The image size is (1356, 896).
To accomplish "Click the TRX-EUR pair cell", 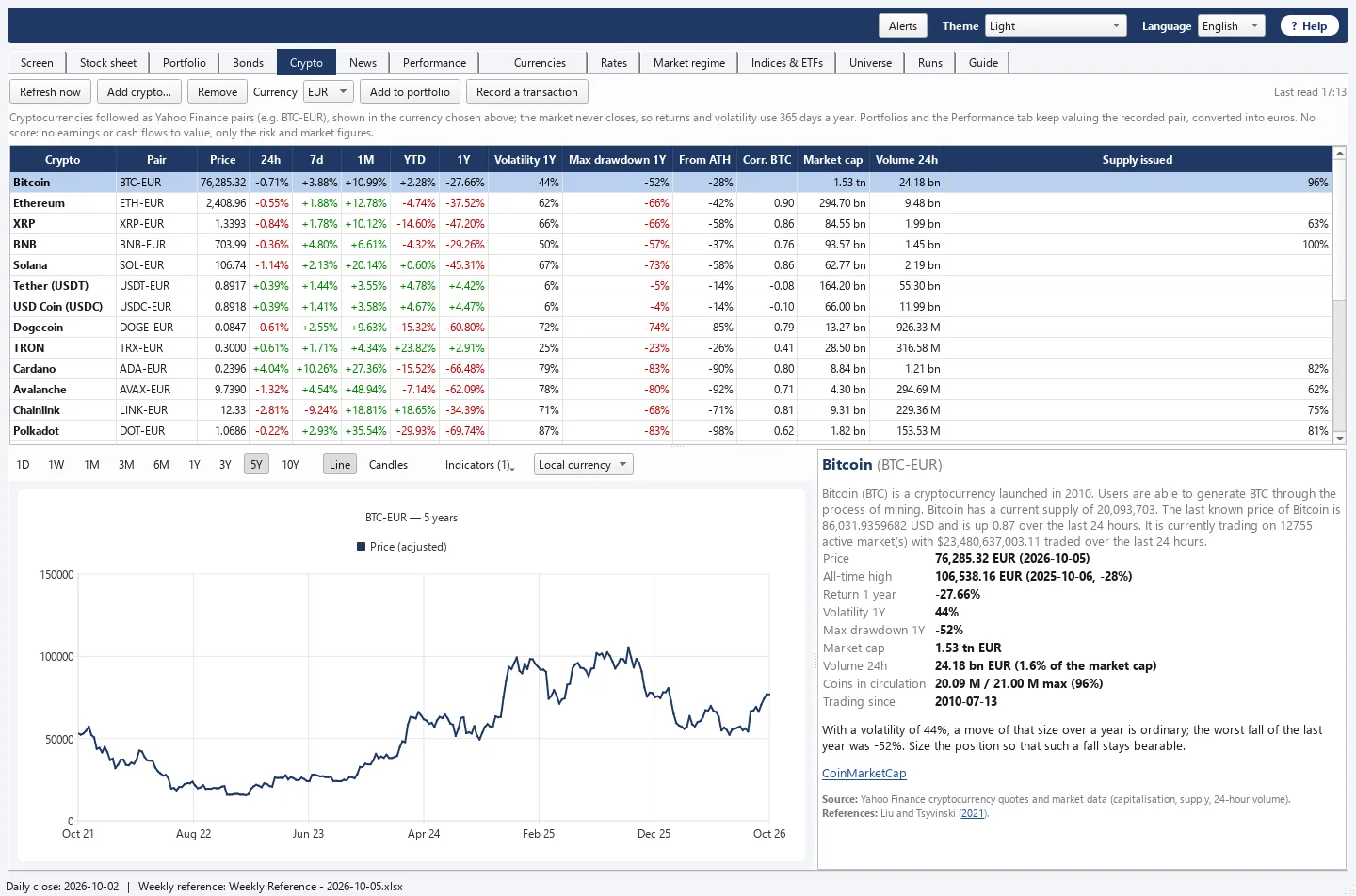I will point(156,347).
